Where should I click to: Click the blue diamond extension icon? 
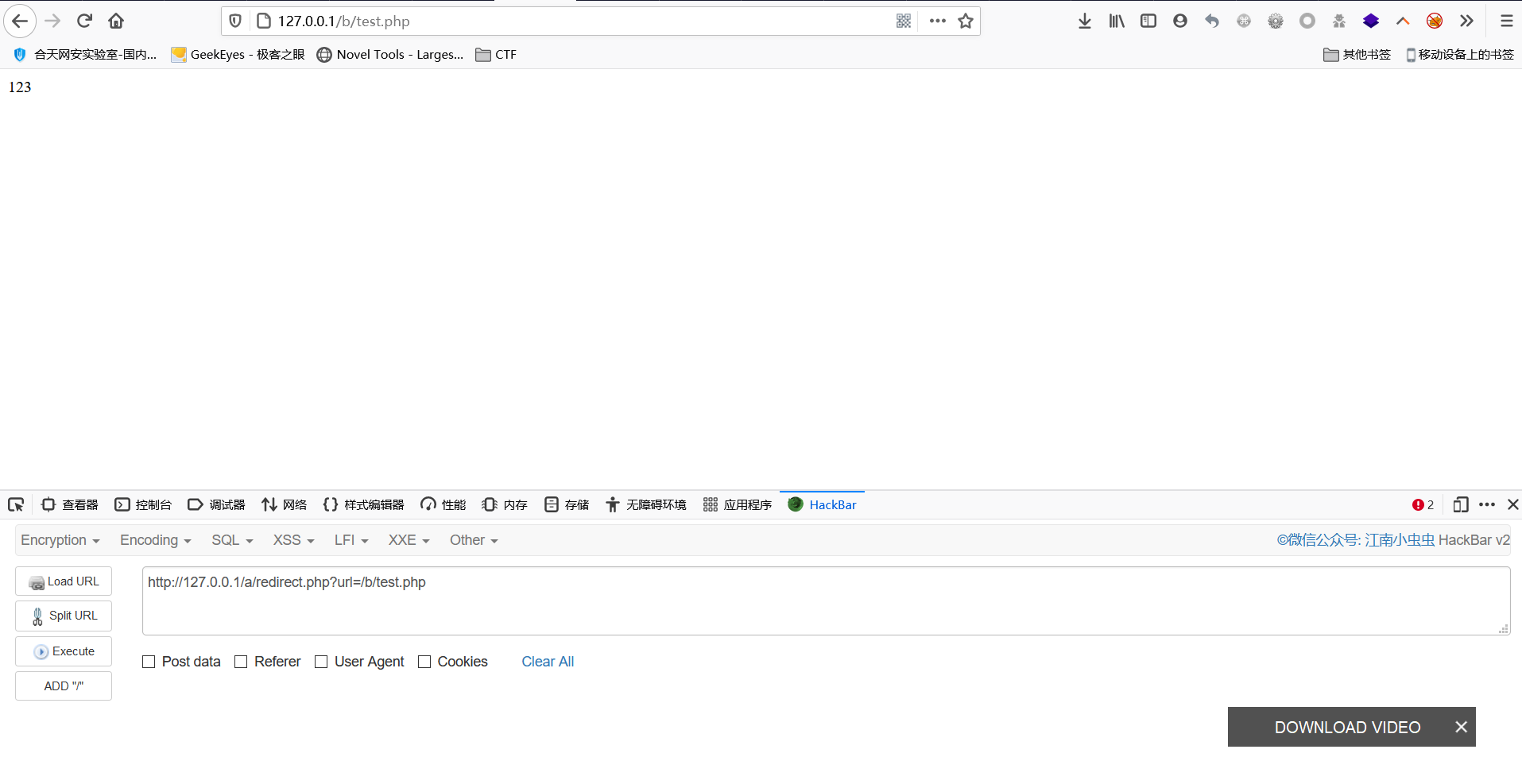(1371, 21)
